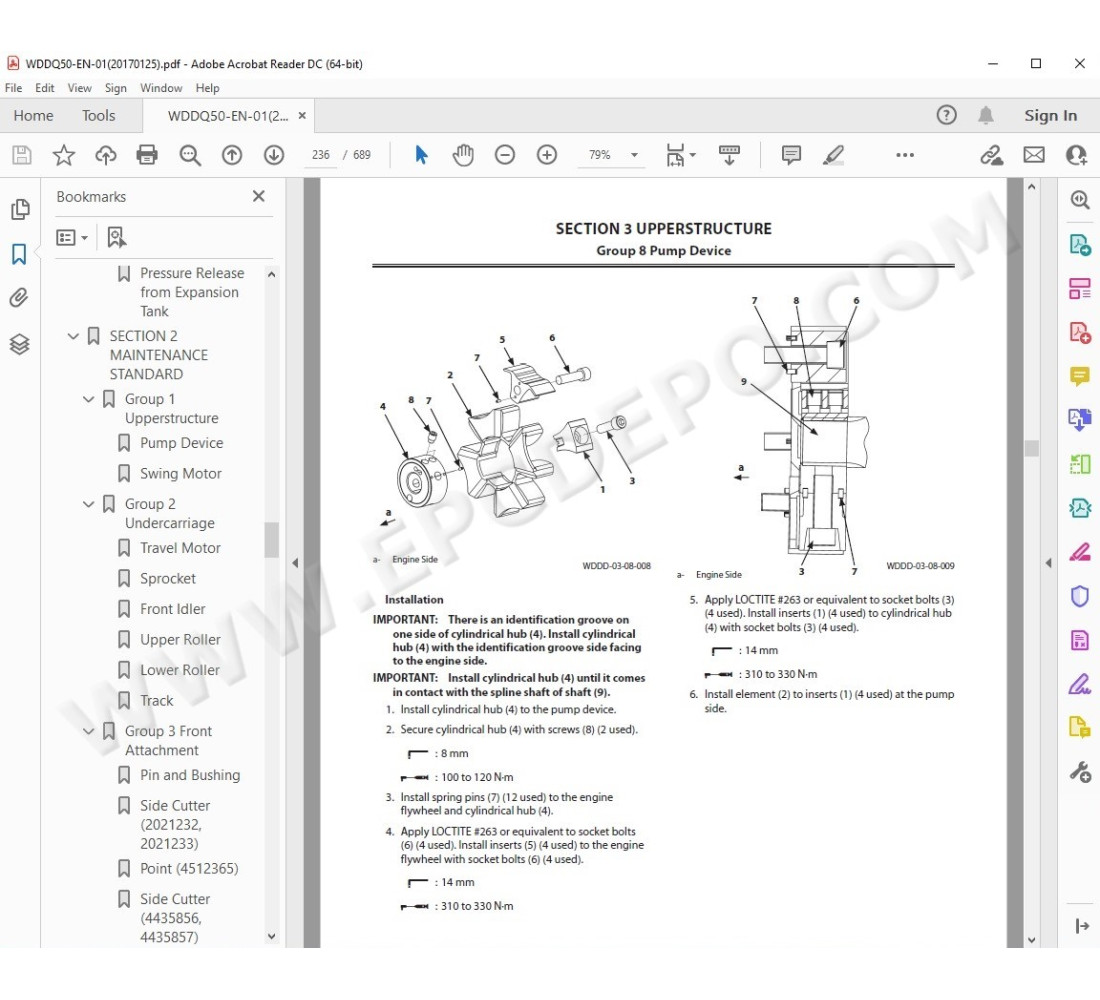Viewport: 1100px width, 1000px height.
Task: Go to previous page arrow icon
Action: pyautogui.click(x=232, y=155)
